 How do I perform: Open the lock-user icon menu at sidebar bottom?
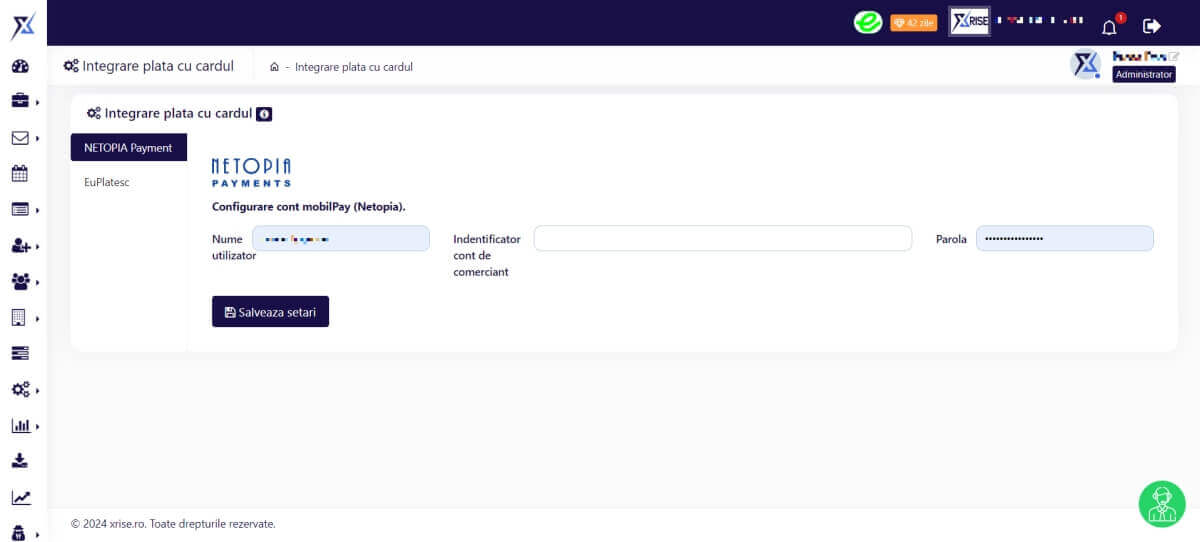(20, 533)
